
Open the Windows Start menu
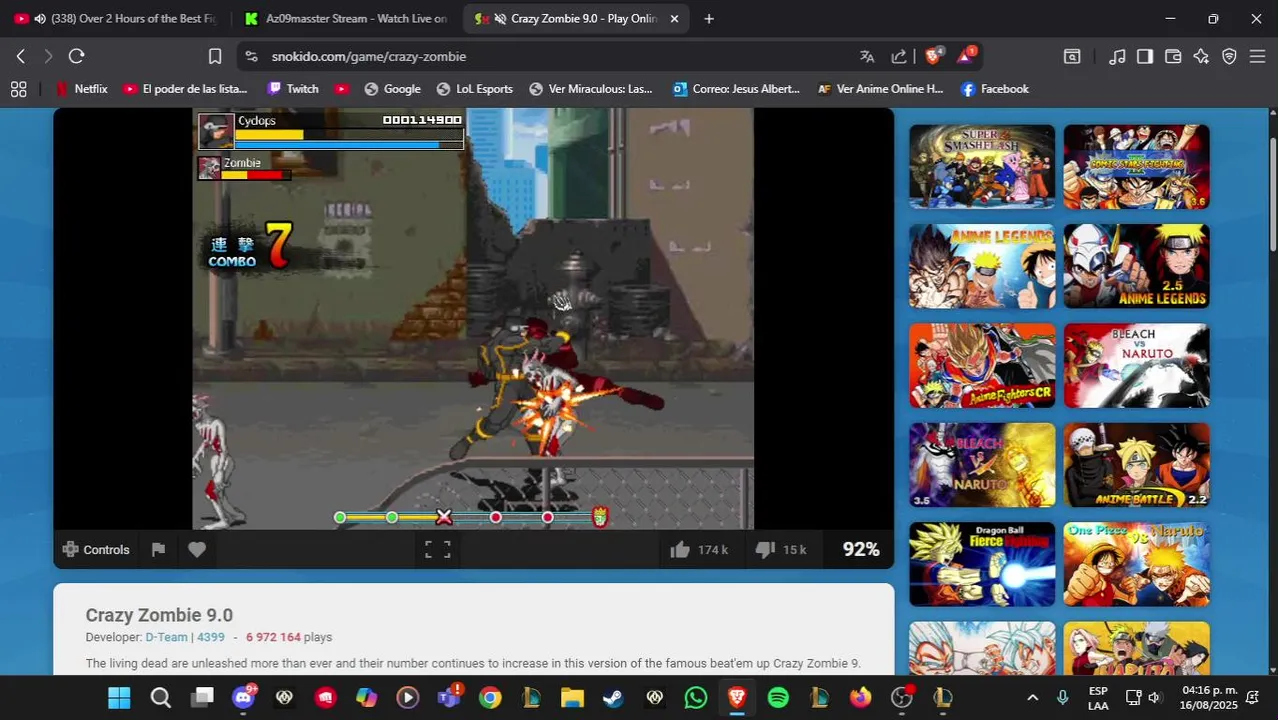[x=119, y=697]
